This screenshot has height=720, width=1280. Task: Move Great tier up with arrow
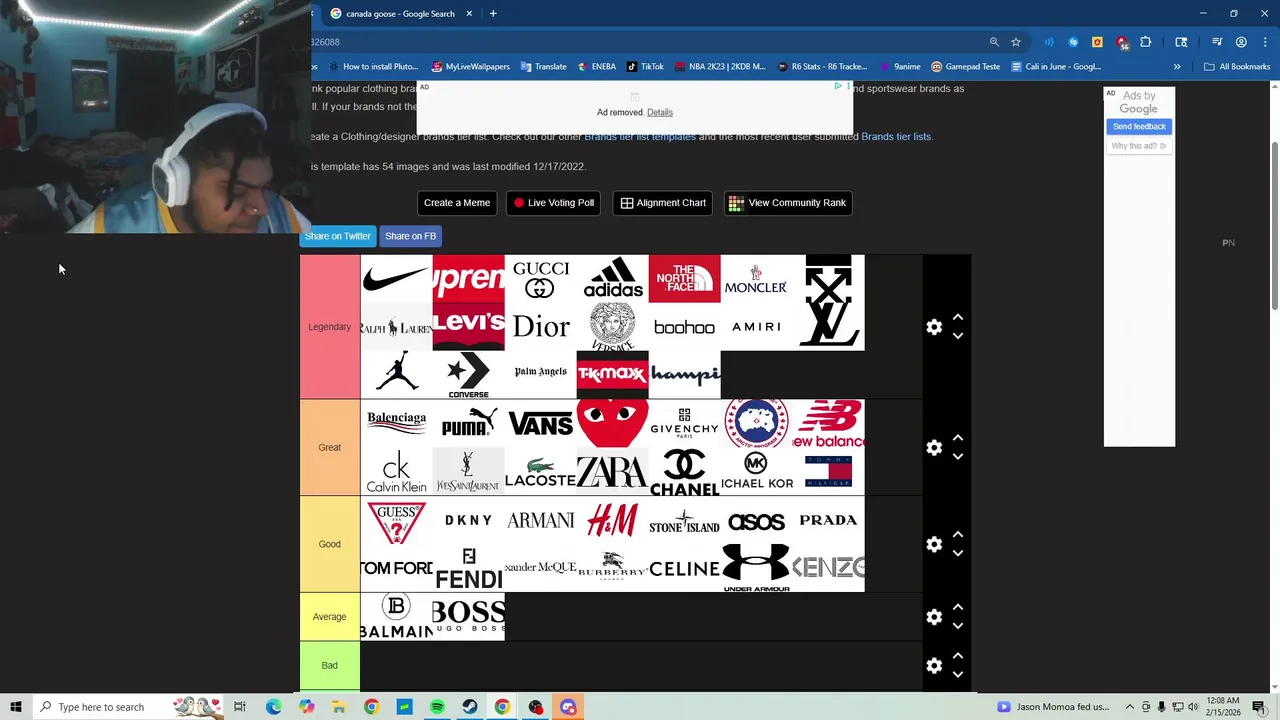coord(958,438)
